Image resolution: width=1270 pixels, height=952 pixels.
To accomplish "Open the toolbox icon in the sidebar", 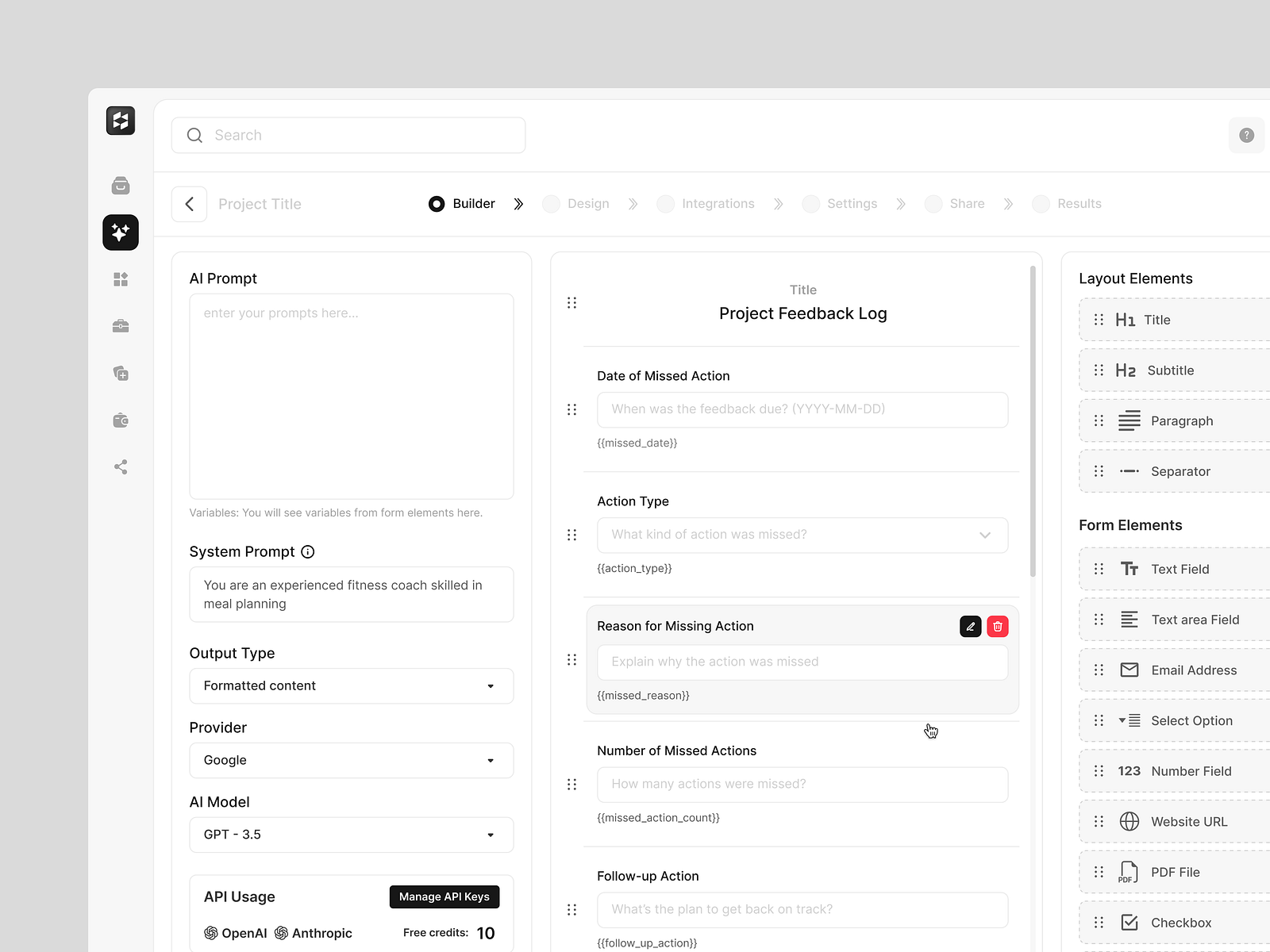I will (121, 325).
